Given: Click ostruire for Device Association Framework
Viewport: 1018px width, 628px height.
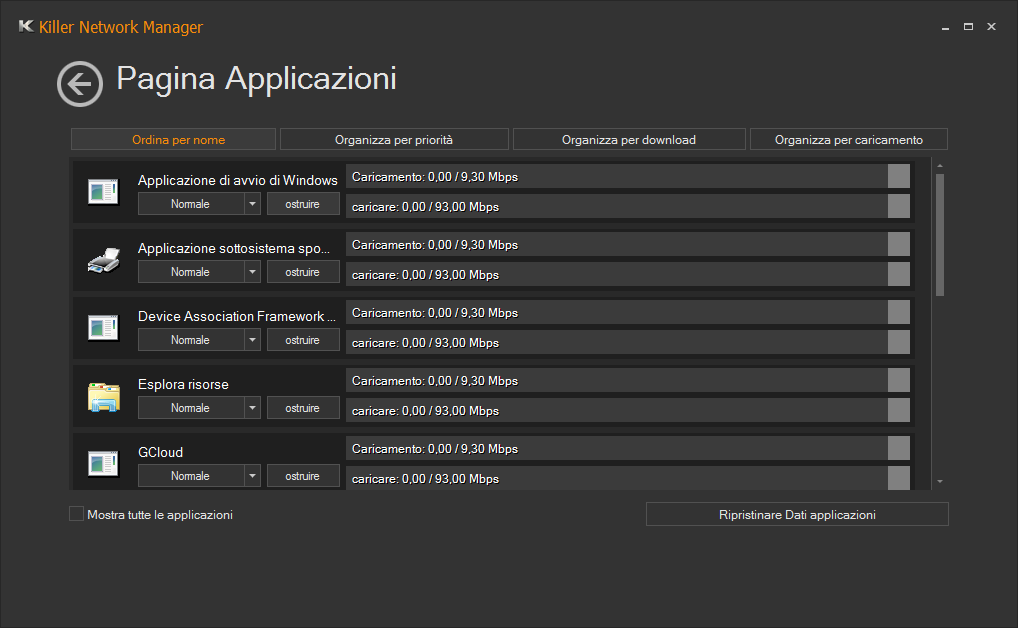Looking at the screenshot, I should [303, 340].
